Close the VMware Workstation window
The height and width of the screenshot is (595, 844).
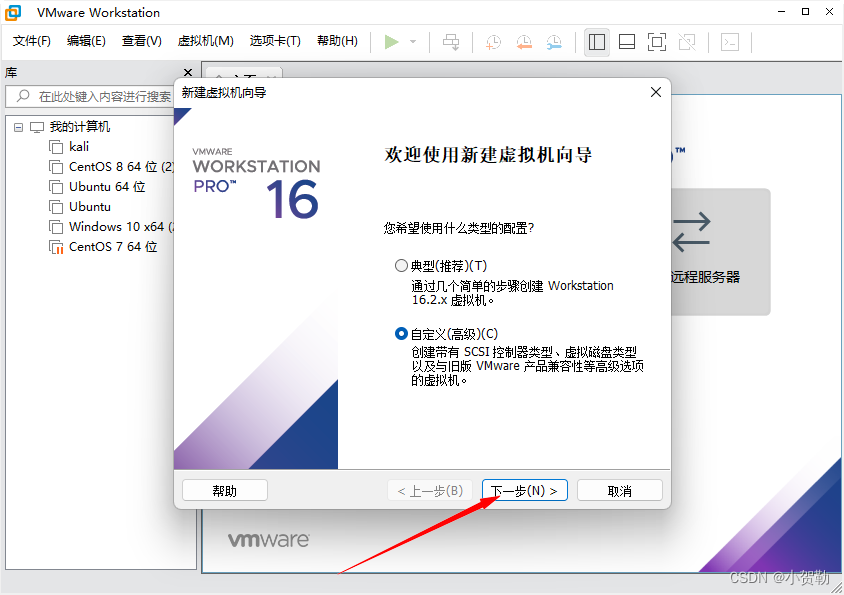829,12
